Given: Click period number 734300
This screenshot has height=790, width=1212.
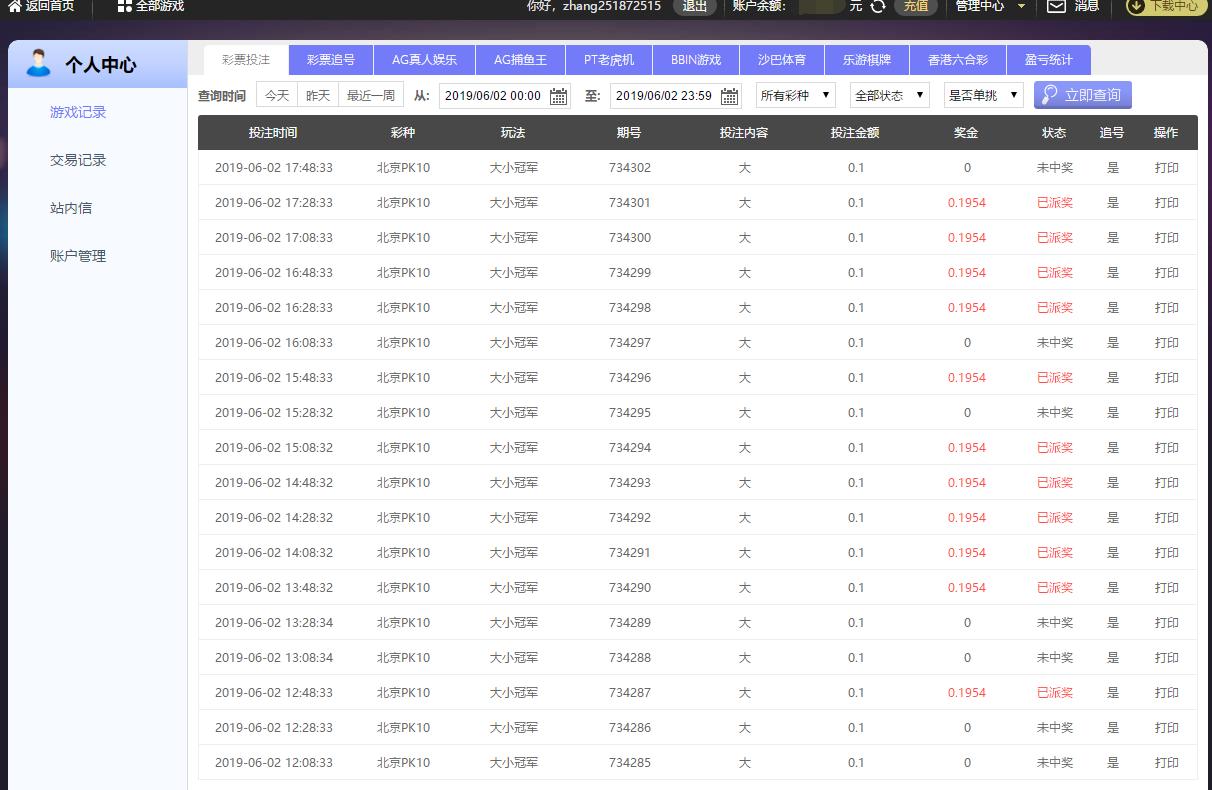Looking at the screenshot, I should (x=630, y=238).
